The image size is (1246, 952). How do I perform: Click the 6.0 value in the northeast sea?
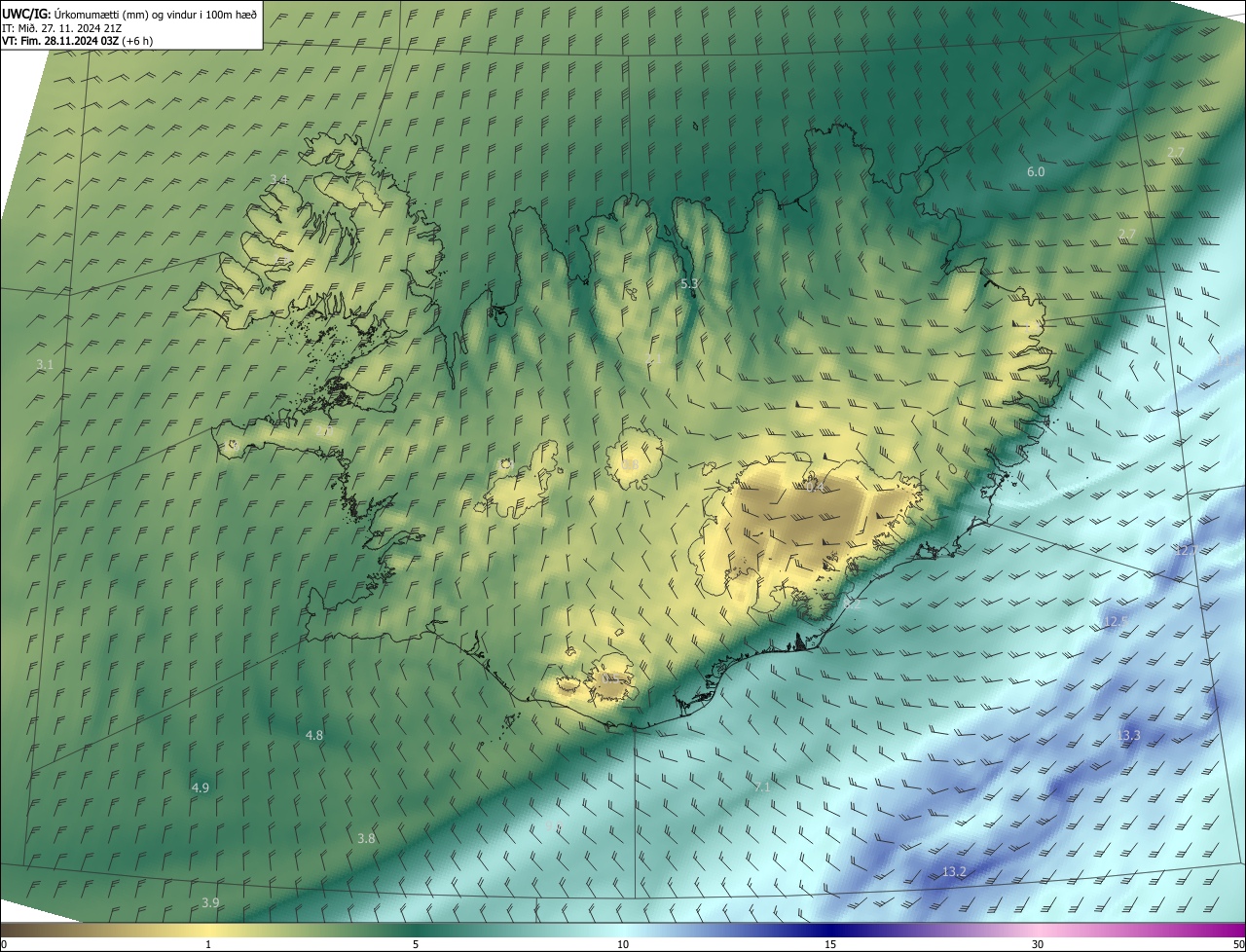coord(1036,171)
